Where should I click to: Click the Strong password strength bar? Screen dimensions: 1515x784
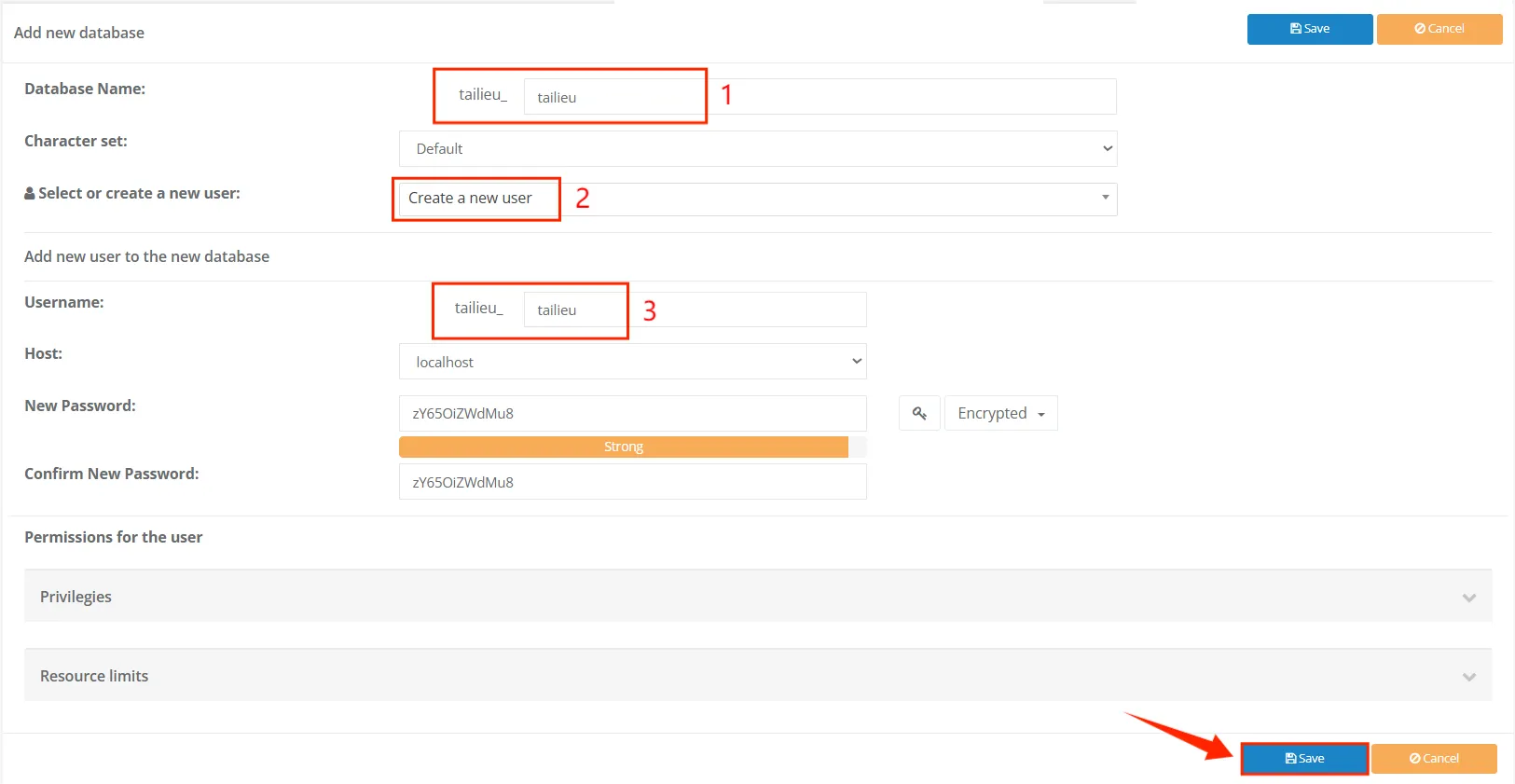pos(624,447)
